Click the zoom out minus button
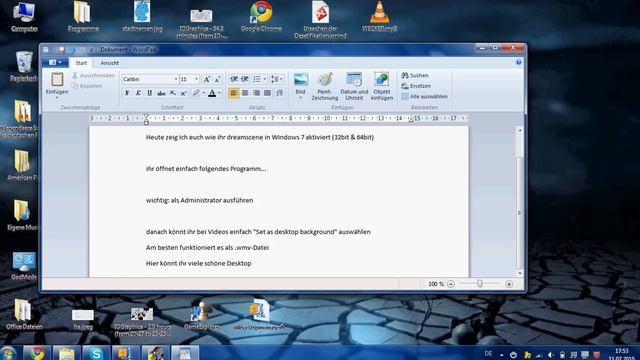Screen dimensions: 640x360 pos(451,284)
